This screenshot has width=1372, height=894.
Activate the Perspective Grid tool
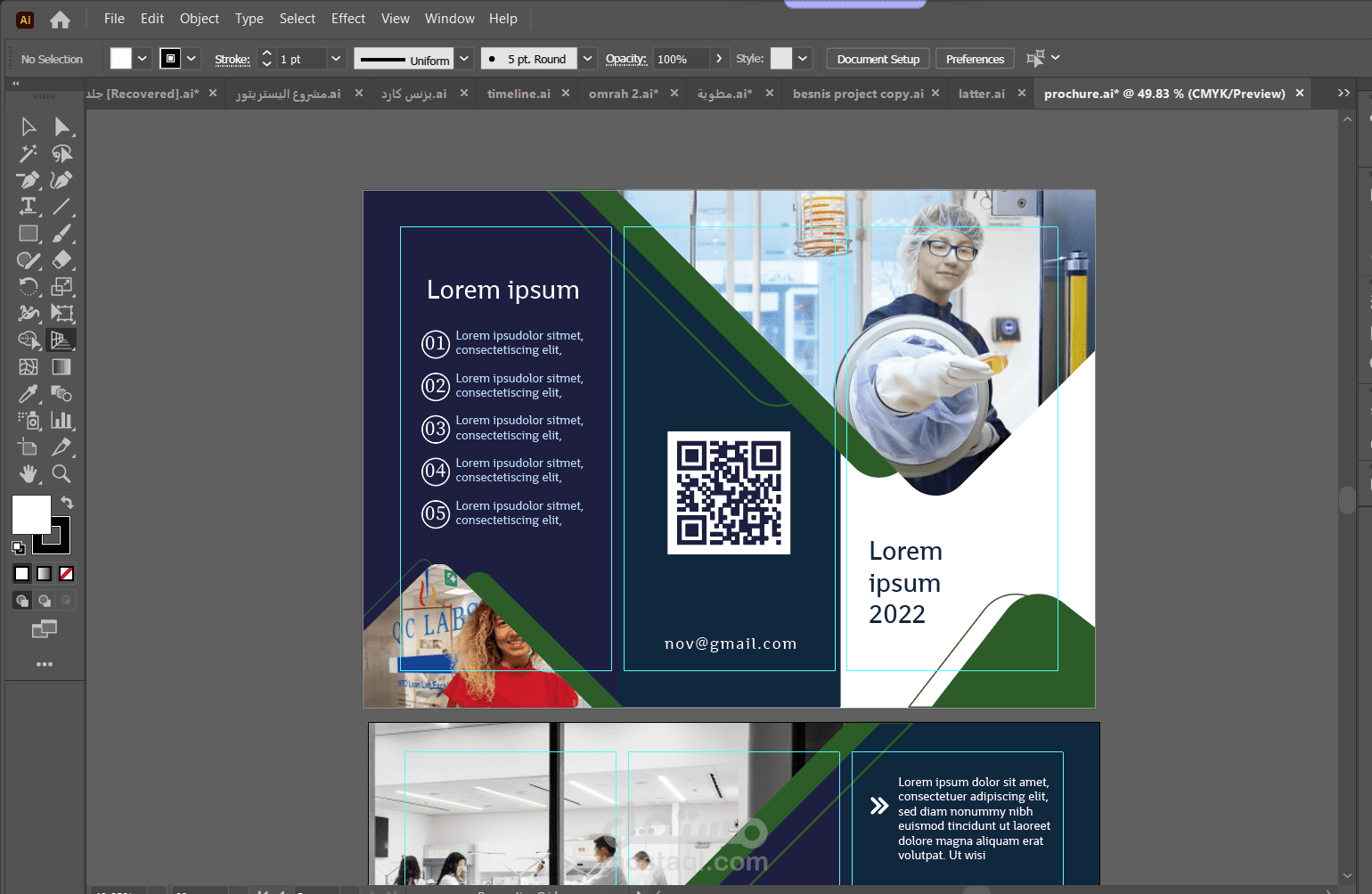tap(61, 340)
